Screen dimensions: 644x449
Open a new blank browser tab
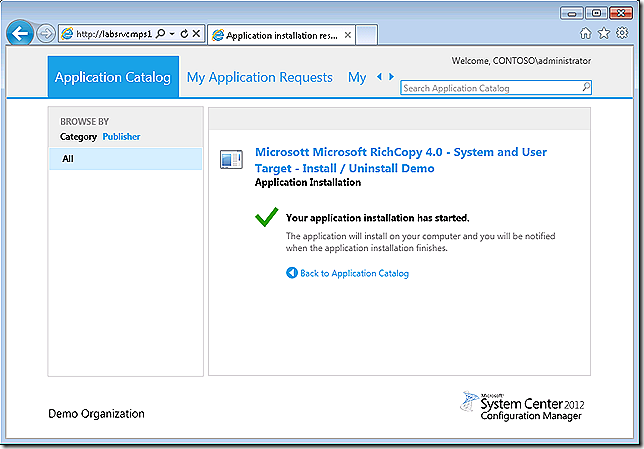(366, 35)
